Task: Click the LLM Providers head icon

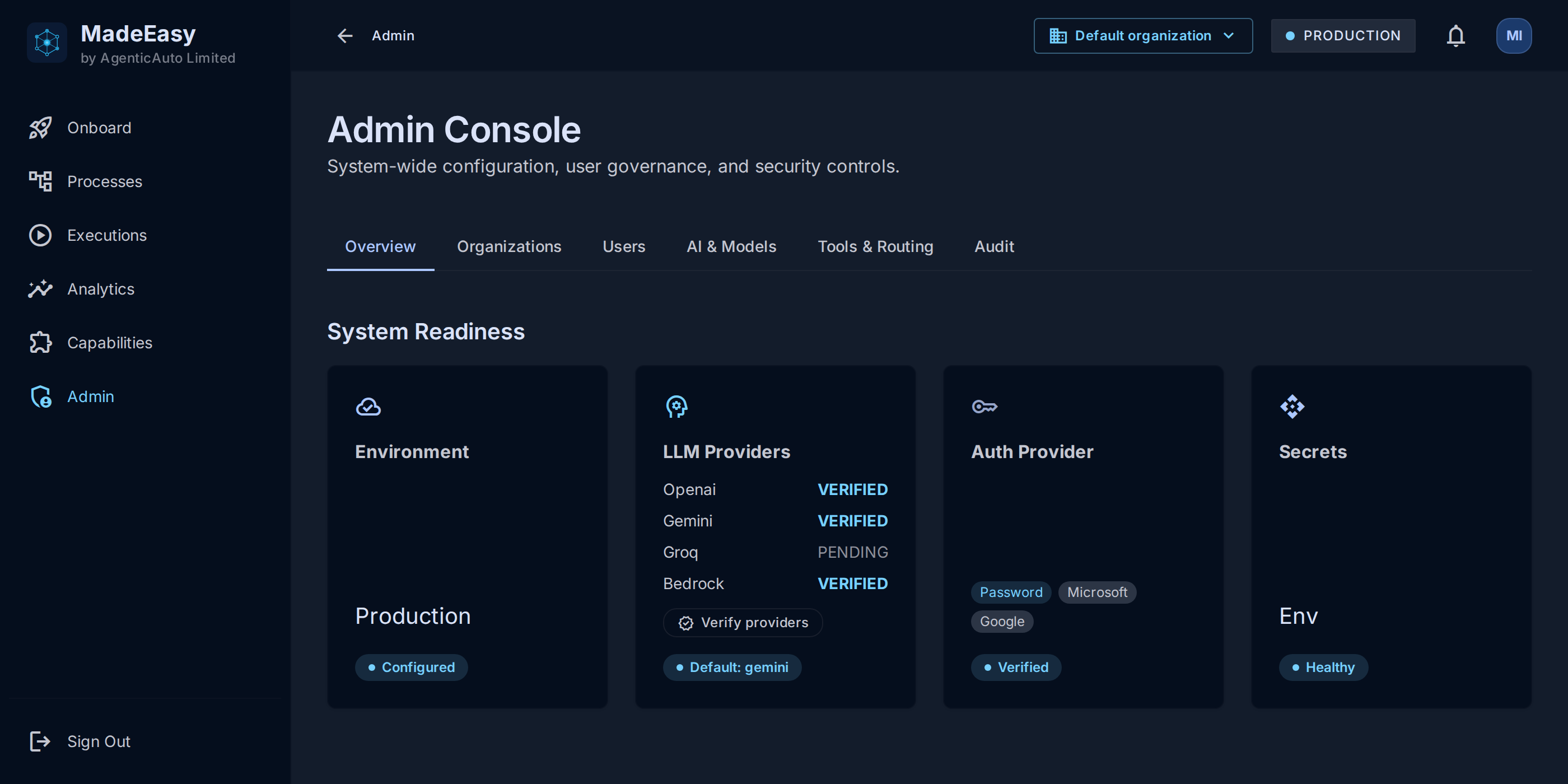Action: 676,407
